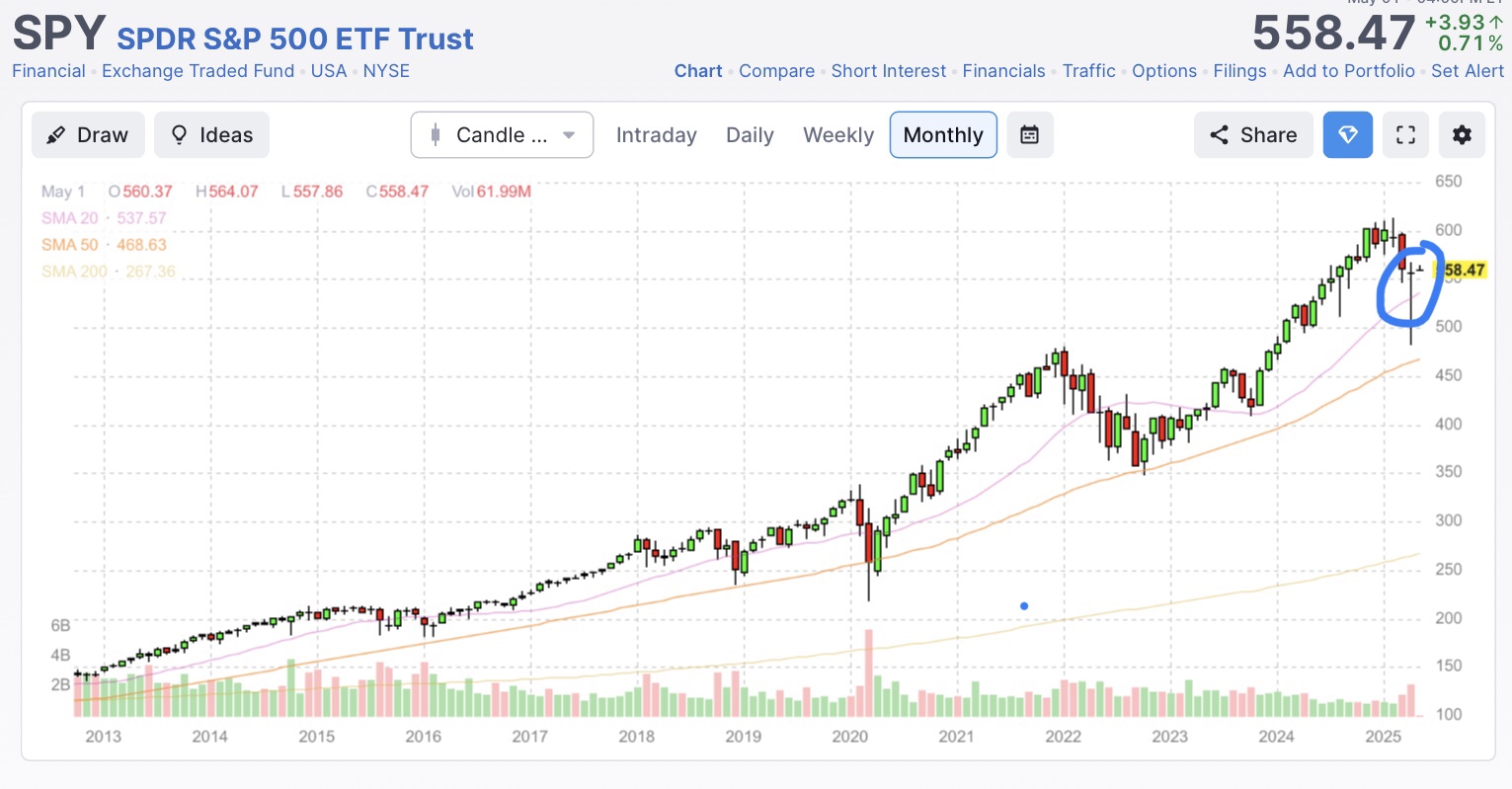Image resolution: width=1512 pixels, height=789 pixels.
Task: Open the Ideas lightbulb button
Action: click(x=211, y=135)
